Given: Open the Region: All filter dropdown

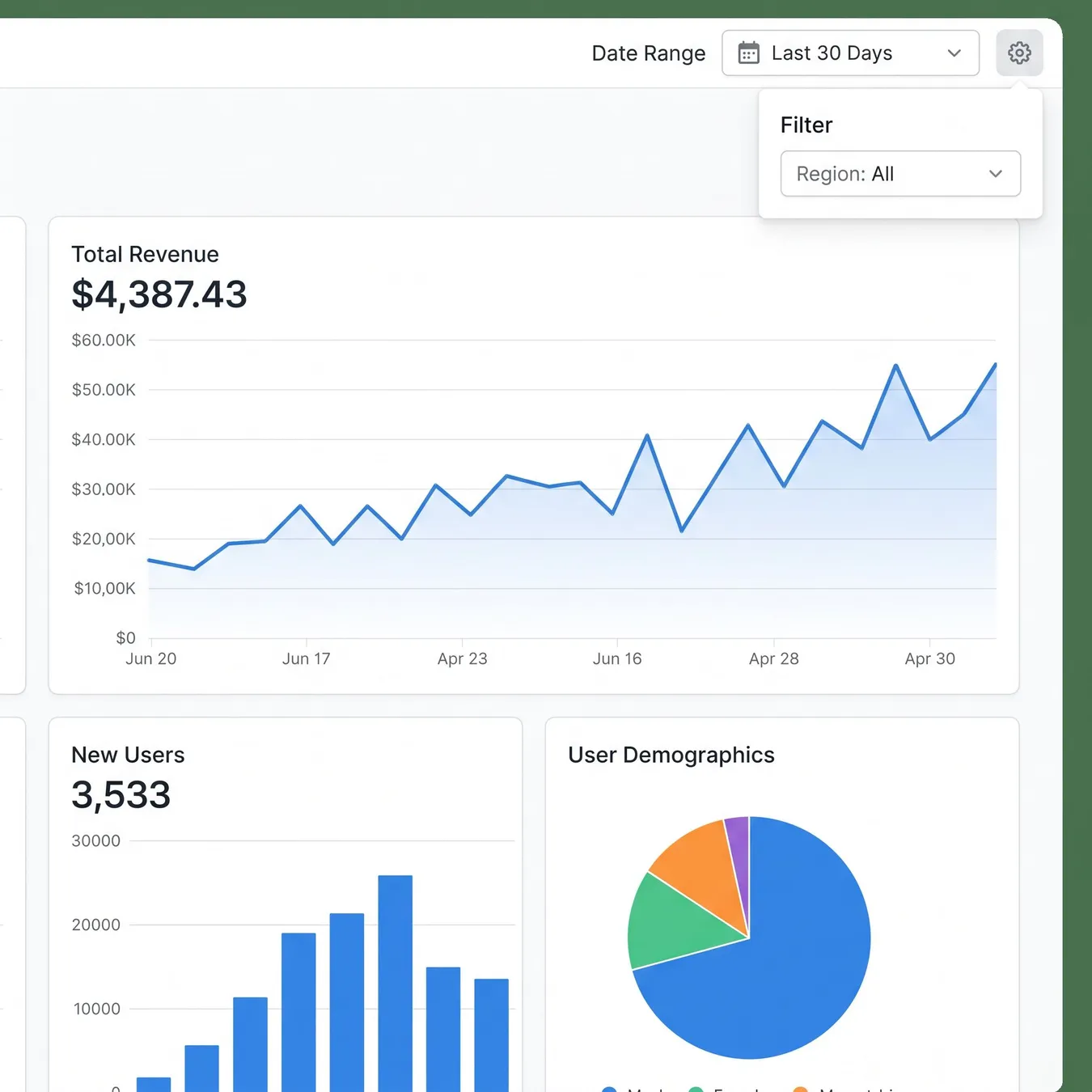Looking at the screenshot, I should tap(900, 174).
